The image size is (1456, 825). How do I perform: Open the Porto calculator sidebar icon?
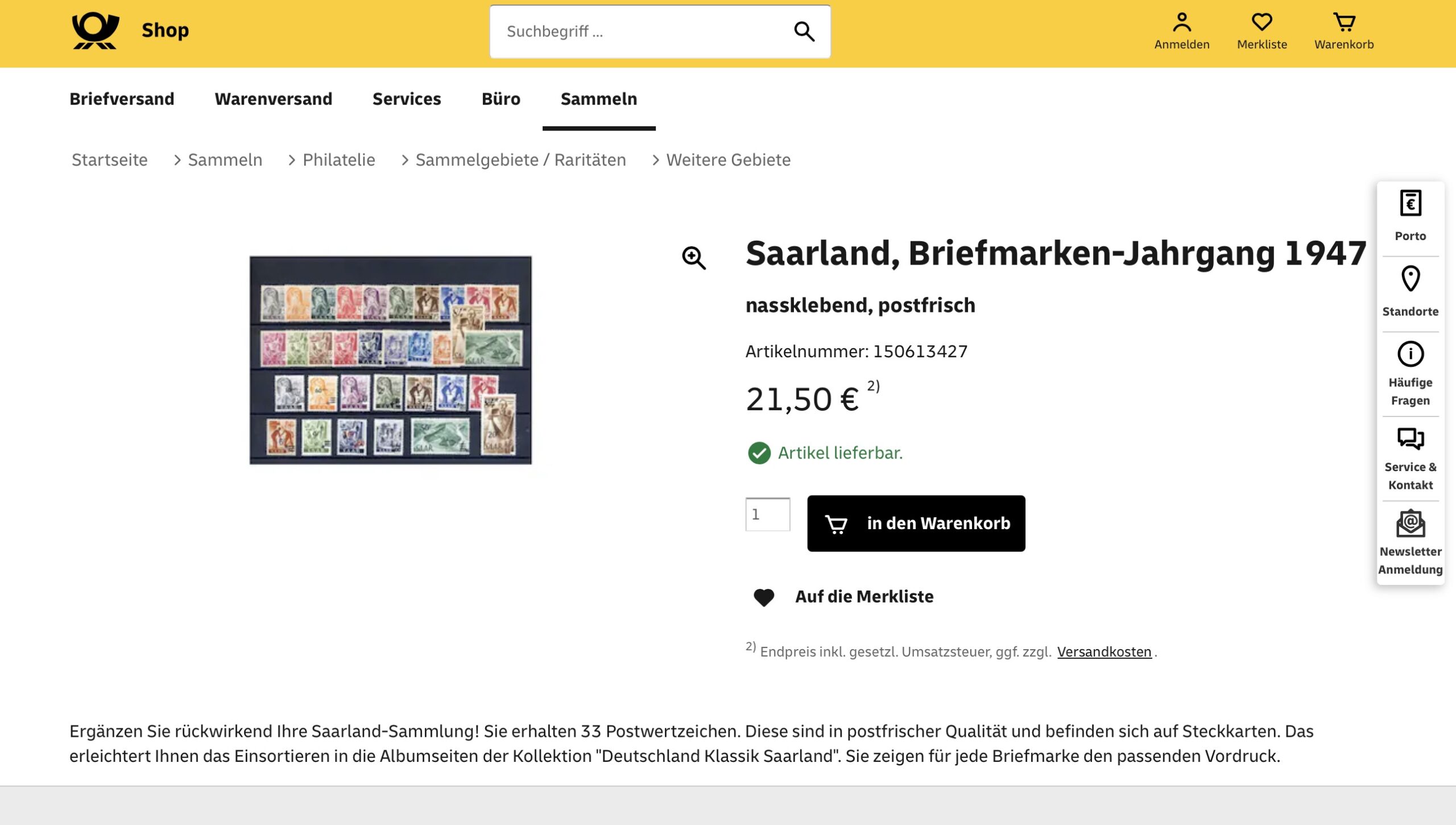1410,203
